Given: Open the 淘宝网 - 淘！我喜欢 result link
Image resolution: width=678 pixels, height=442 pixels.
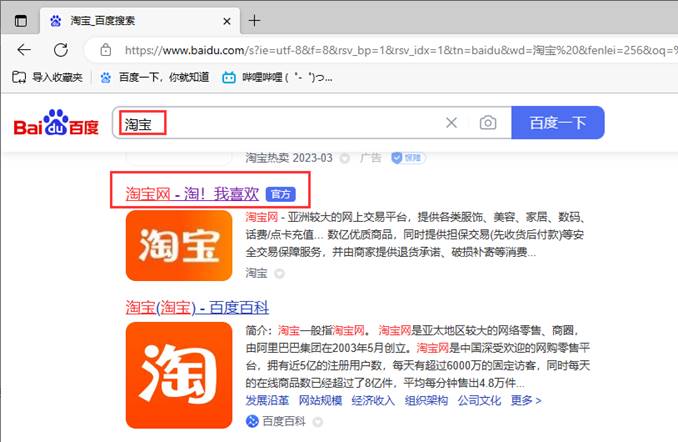Looking at the screenshot, I should tap(193, 192).
